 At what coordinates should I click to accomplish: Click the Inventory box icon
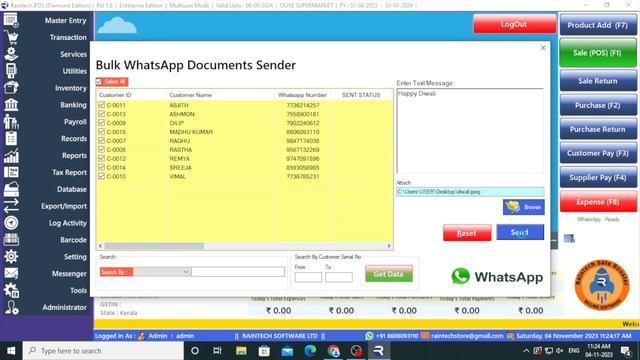pos(11,88)
